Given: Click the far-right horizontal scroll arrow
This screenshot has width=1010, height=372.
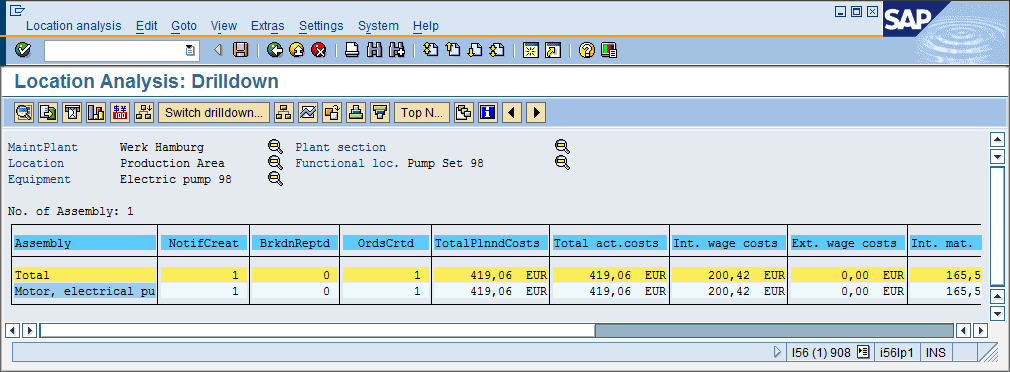Looking at the screenshot, I should (x=980, y=331).
